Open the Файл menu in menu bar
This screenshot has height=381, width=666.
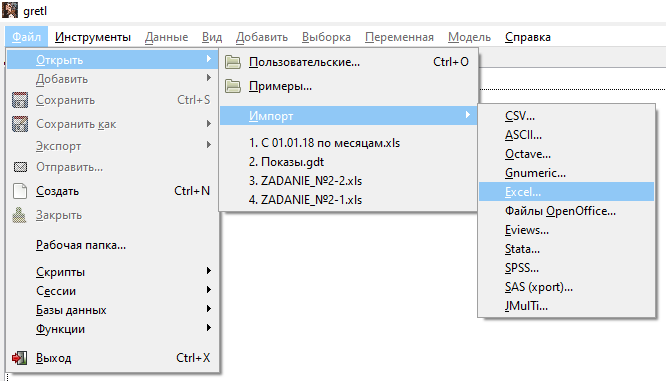(x=26, y=37)
